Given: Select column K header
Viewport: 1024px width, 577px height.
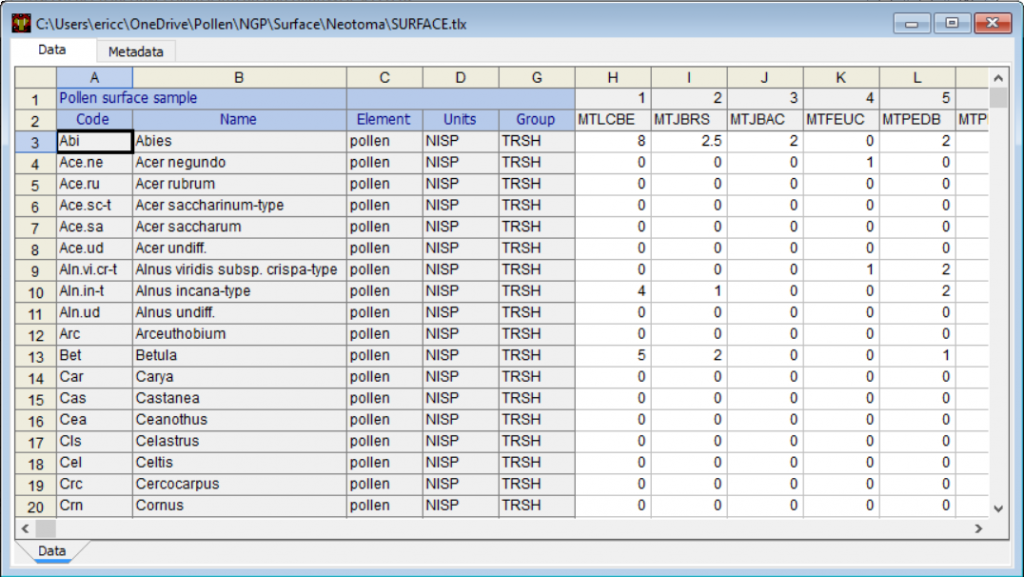Looking at the screenshot, I should pos(841,78).
